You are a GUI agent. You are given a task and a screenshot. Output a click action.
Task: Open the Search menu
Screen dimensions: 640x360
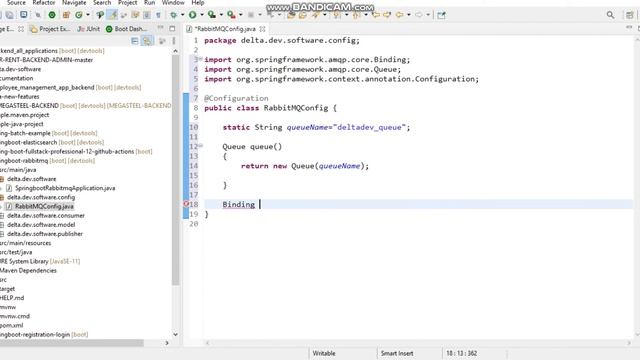(x=102, y=3)
